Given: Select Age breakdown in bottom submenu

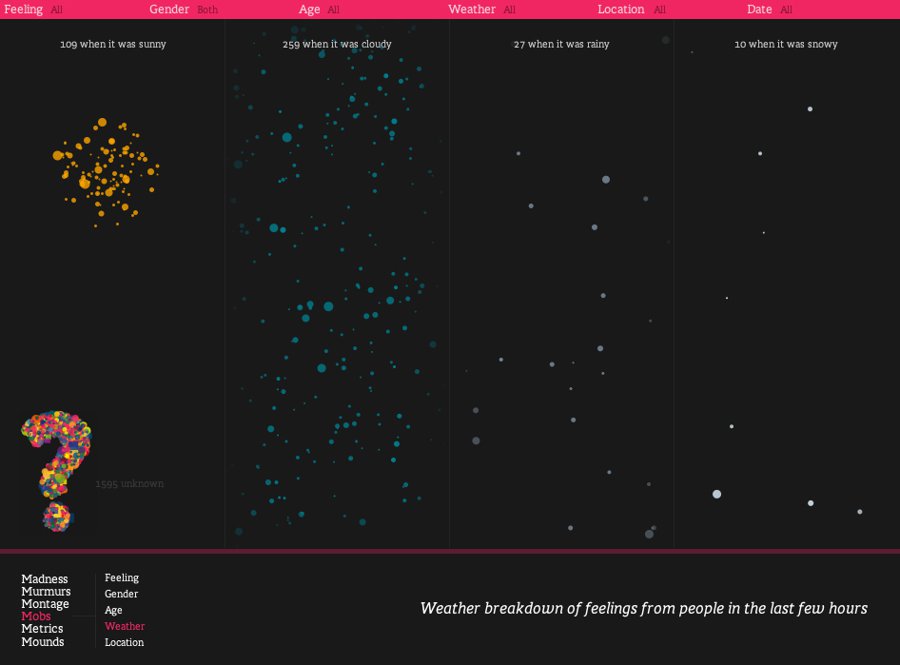Looking at the screenshot, I should (x=114, y=610).
